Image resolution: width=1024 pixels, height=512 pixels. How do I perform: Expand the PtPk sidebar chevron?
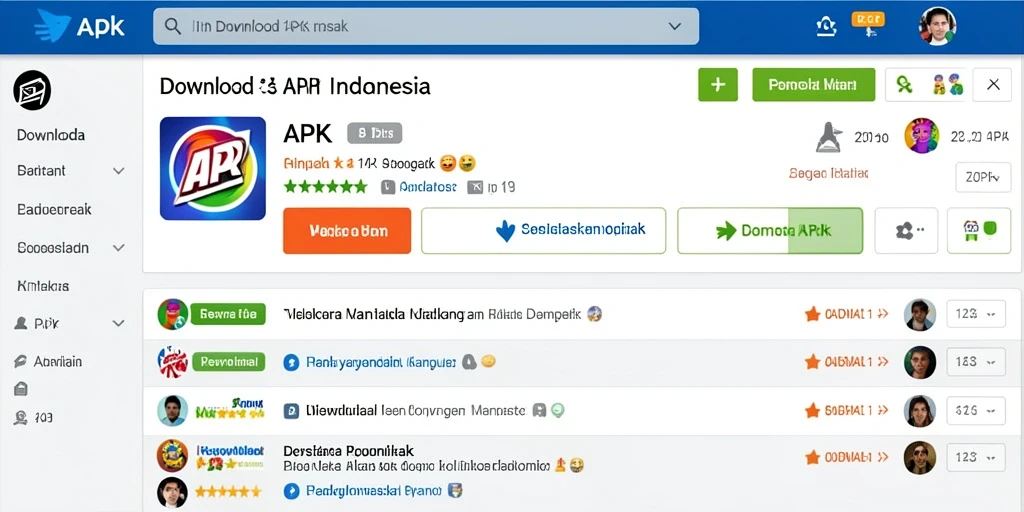point(118,323)
